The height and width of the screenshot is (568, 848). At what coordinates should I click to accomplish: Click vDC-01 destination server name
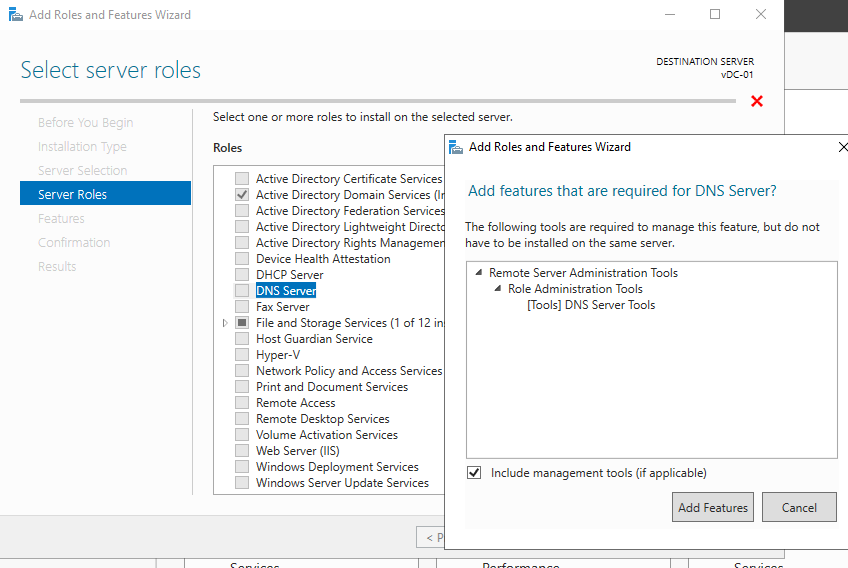point(737,75)
